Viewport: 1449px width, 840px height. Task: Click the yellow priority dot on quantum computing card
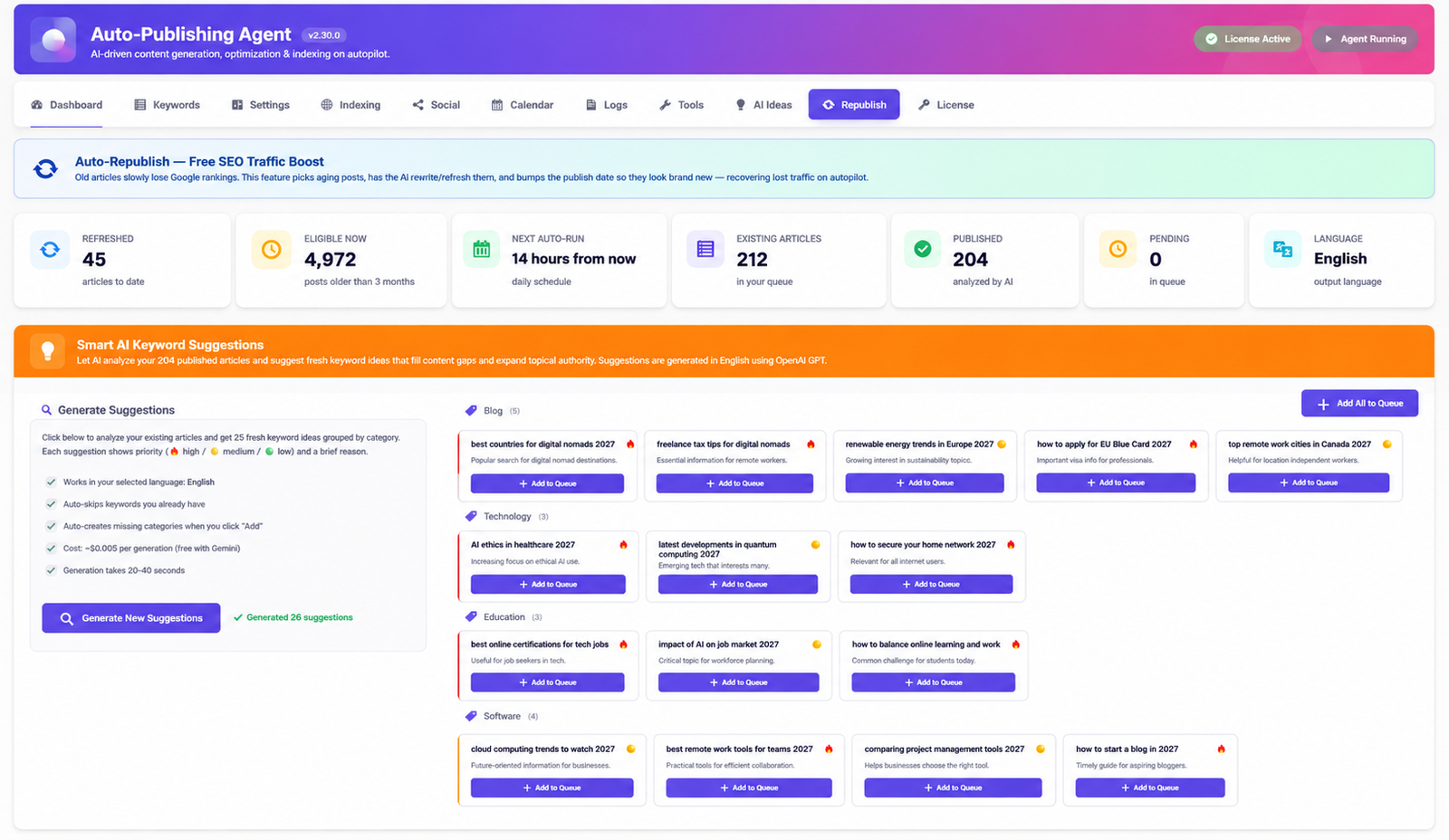click(x=815, y=545)
